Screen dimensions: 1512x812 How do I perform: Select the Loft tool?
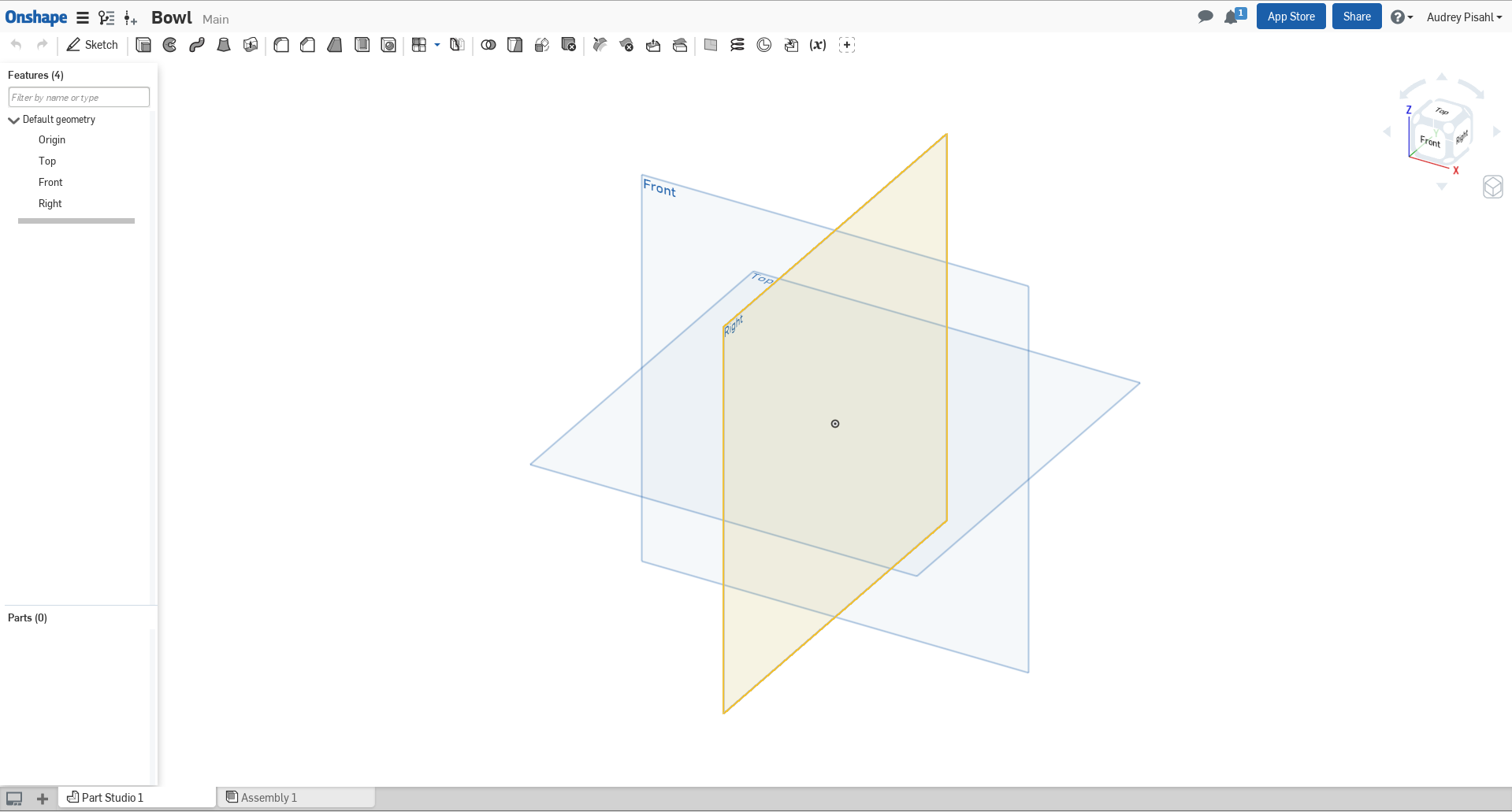tap(224, 45)
